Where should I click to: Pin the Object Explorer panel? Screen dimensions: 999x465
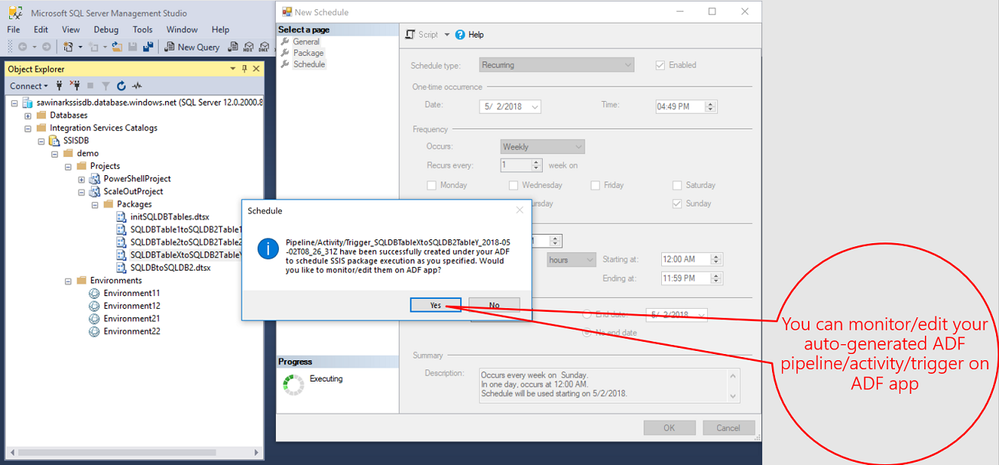[244, 69]
